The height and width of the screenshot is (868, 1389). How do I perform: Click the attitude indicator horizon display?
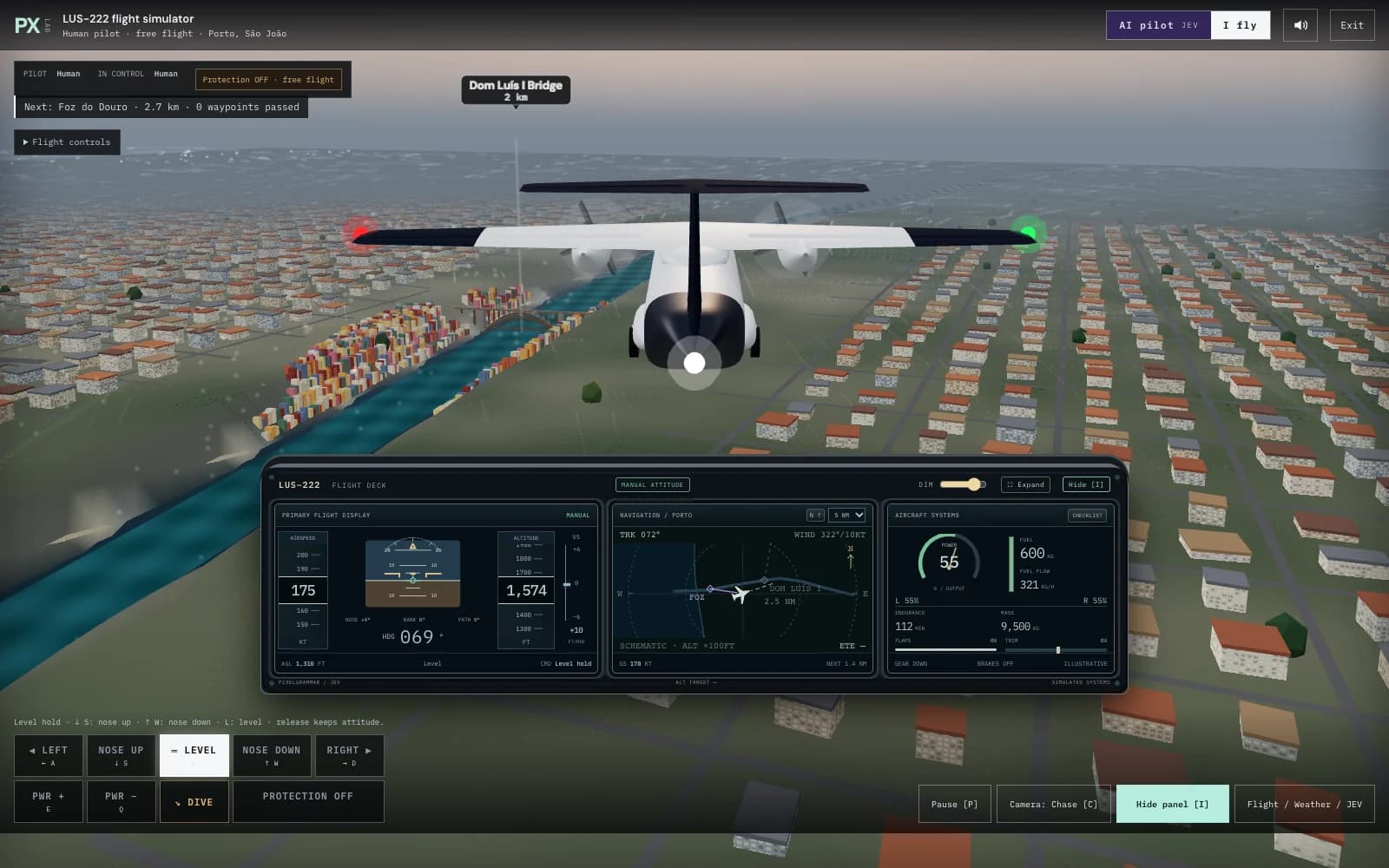(x=412, y=573)
